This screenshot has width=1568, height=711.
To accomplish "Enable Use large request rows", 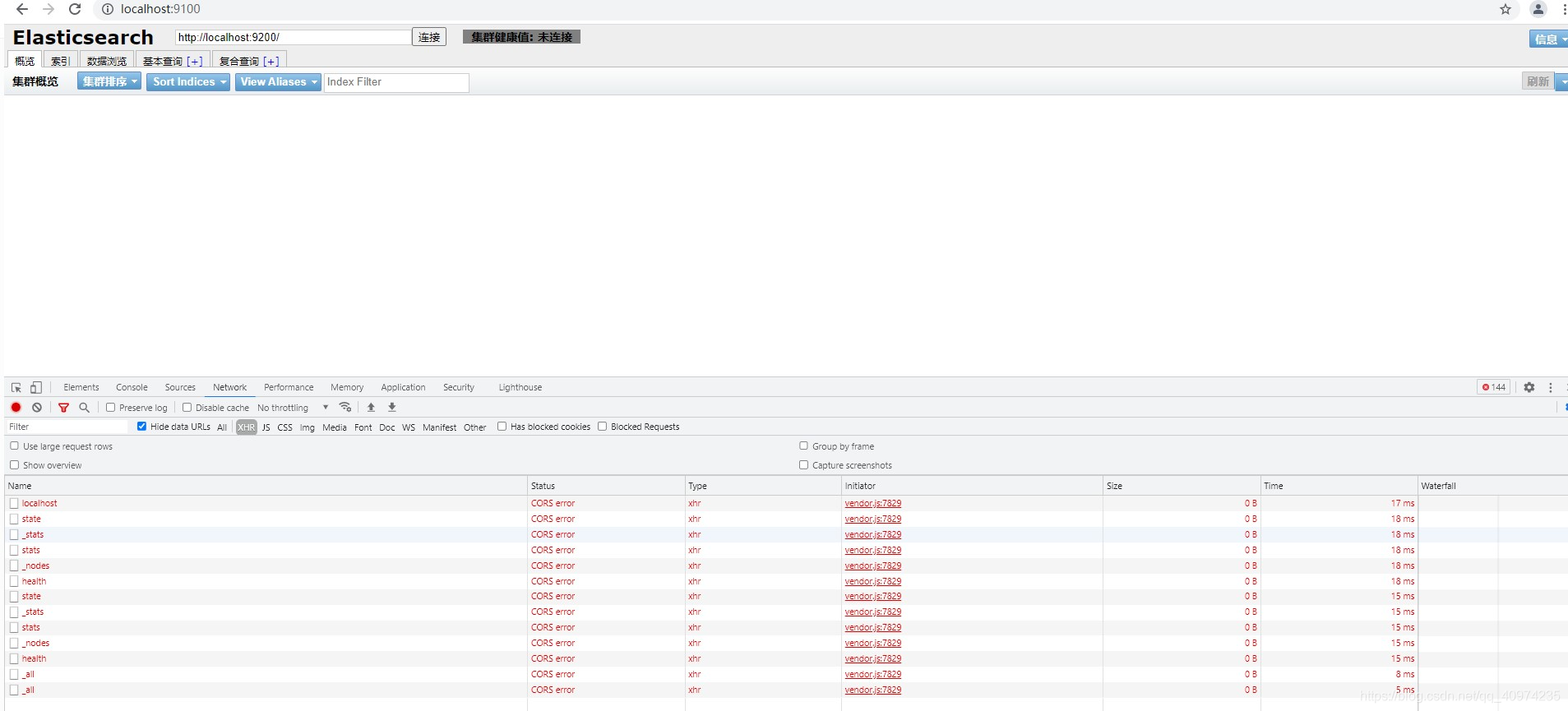I will pyautogui.click(x=14, y=446).
